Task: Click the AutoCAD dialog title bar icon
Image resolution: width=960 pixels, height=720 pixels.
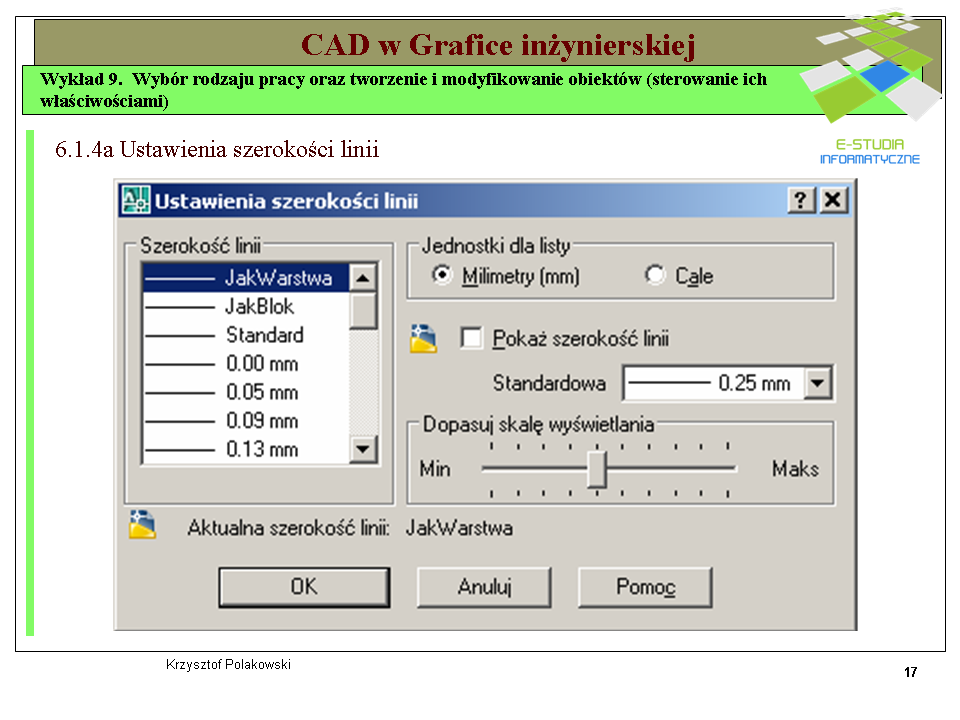Action: click(x=135, y=200)
